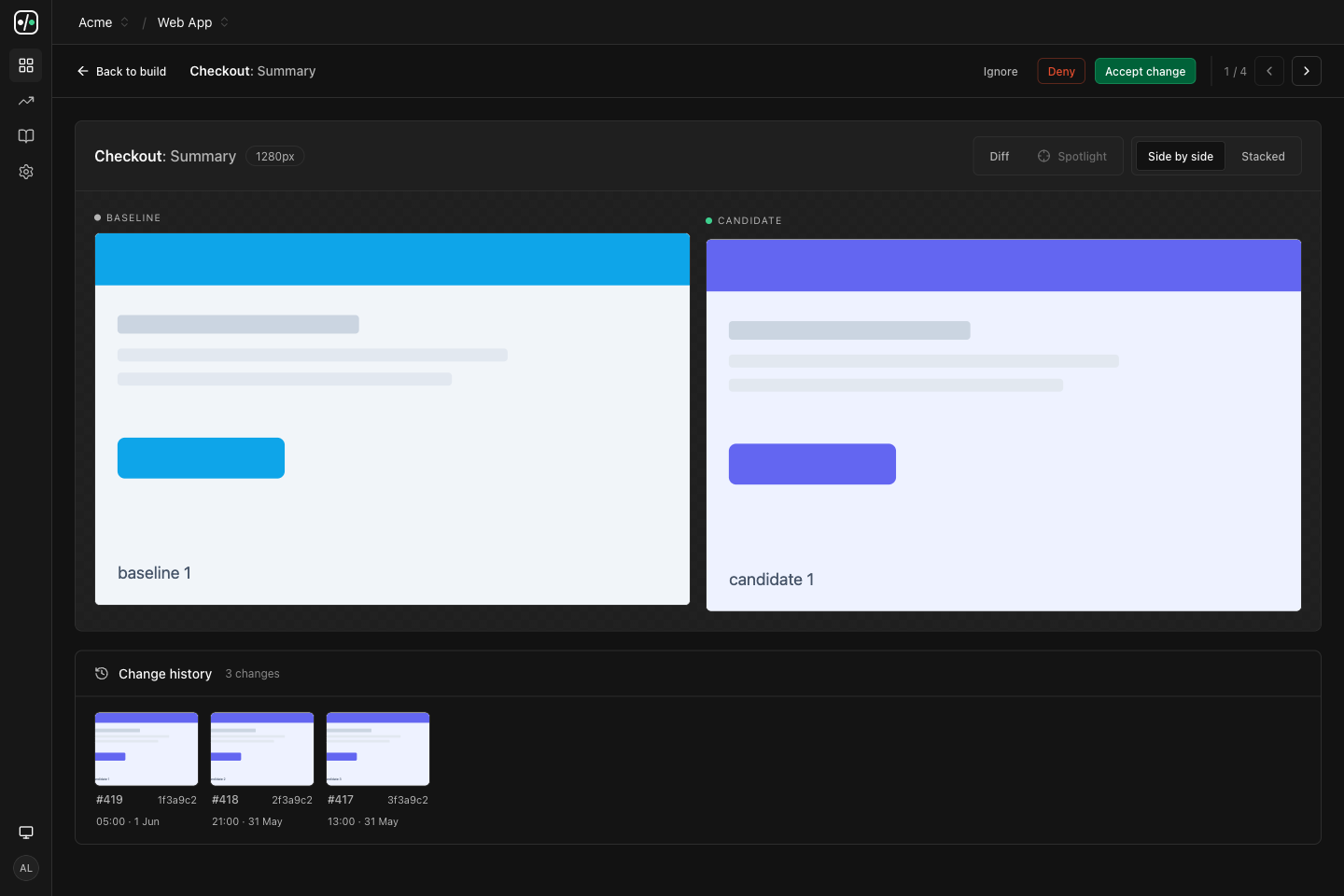Click the 'Checkout: Summary' header breadcrumb title
Image resolution: width=1344 pixels, height=896 pixels.
pyautogui.click(x=252, y=71)
